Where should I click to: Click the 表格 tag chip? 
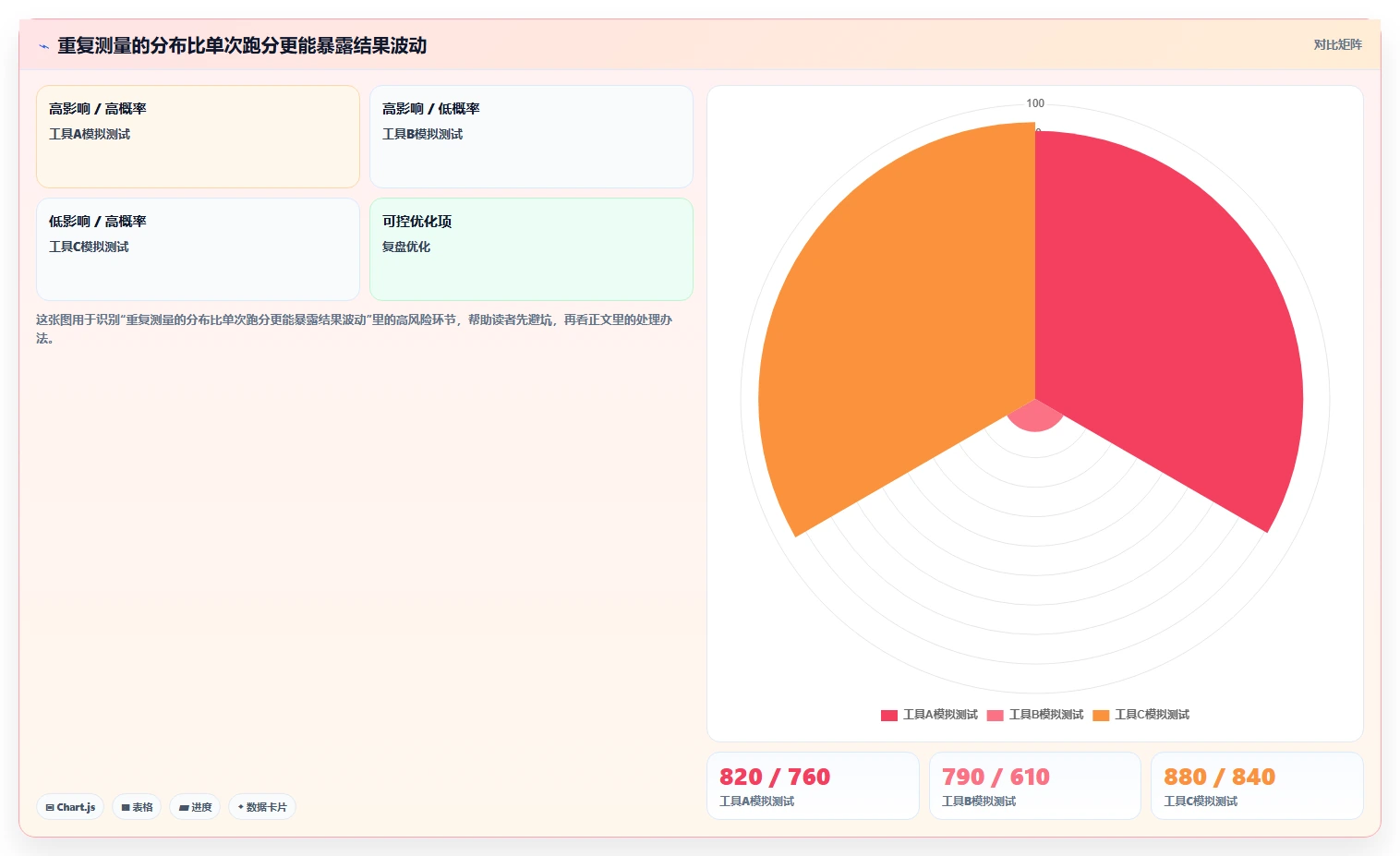point(137,807)
